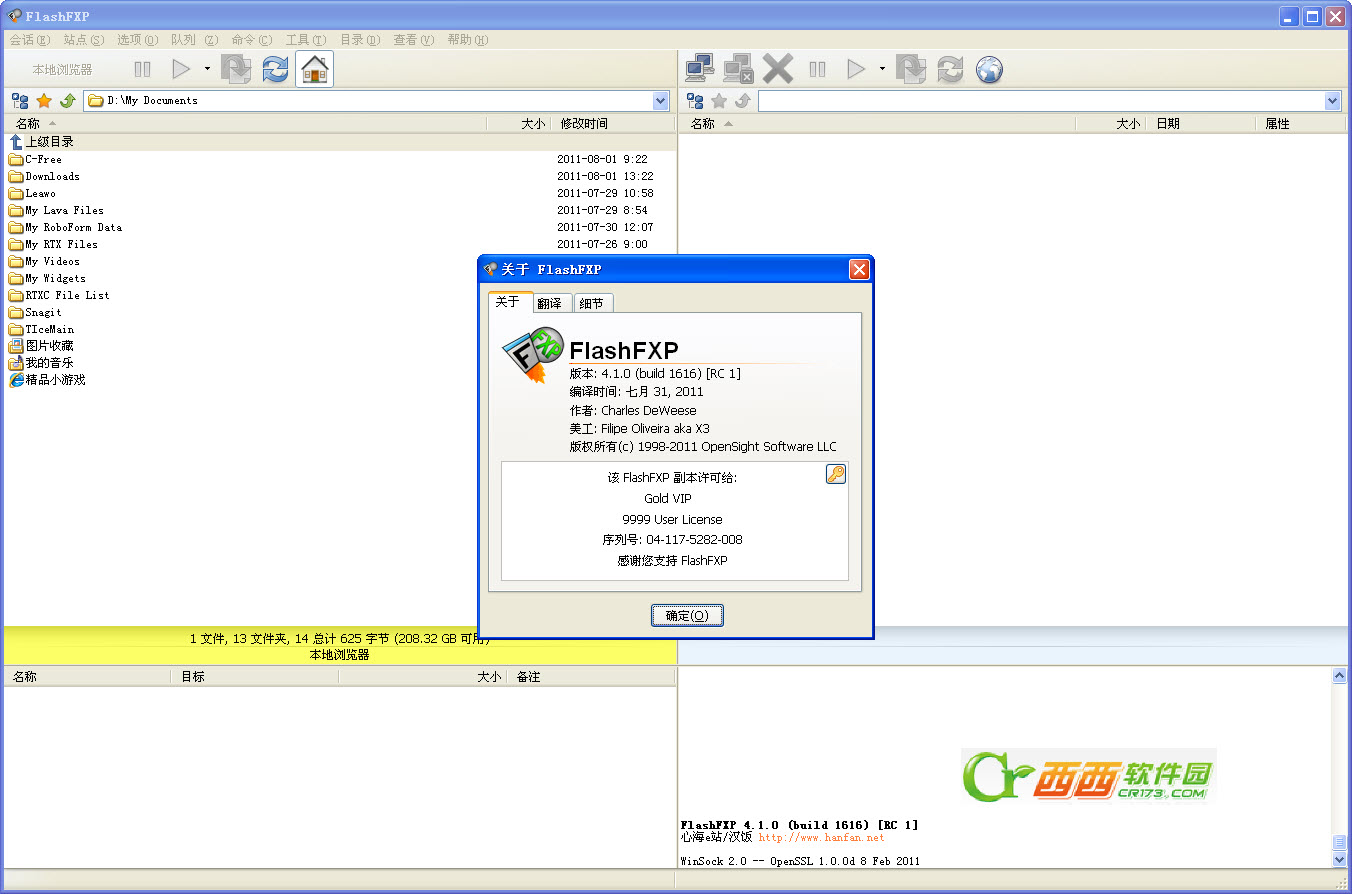Select the C-Free folder

click(x=35, y=159)
